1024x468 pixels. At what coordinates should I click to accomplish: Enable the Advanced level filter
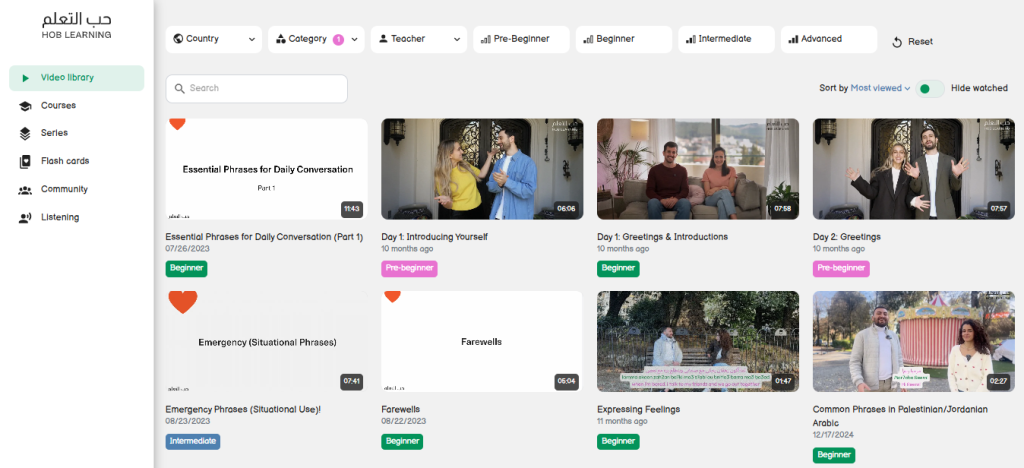pos(829,40)
